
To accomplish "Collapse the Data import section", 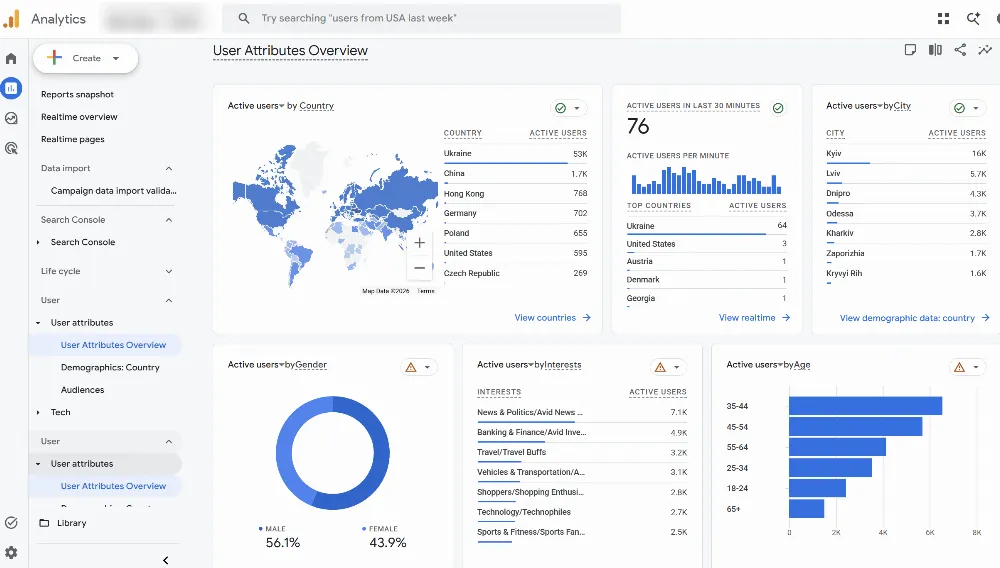I will tap(169, 168).
